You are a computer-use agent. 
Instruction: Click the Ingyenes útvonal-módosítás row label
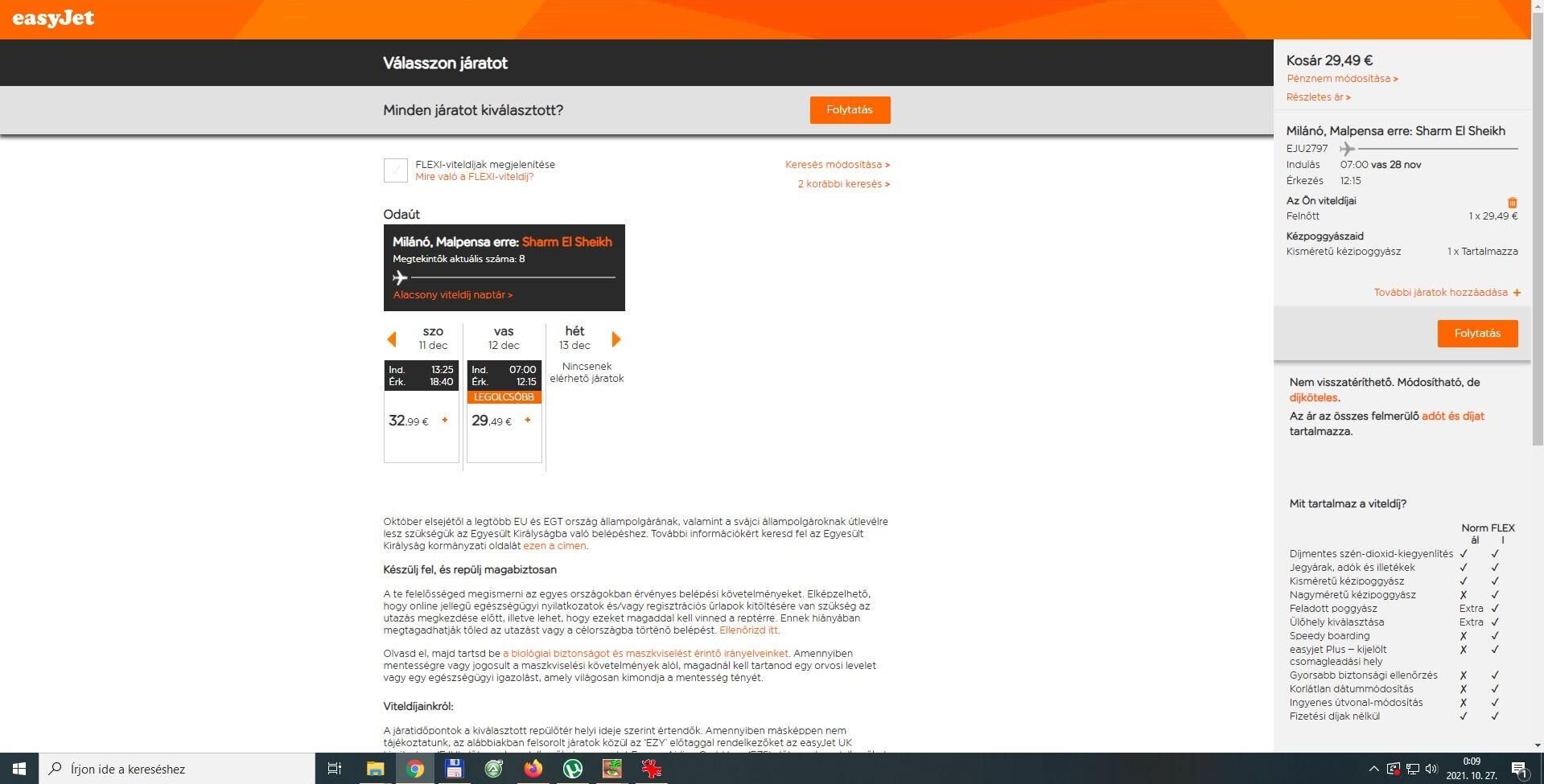pyautogui.click(x=1356, y=703)
